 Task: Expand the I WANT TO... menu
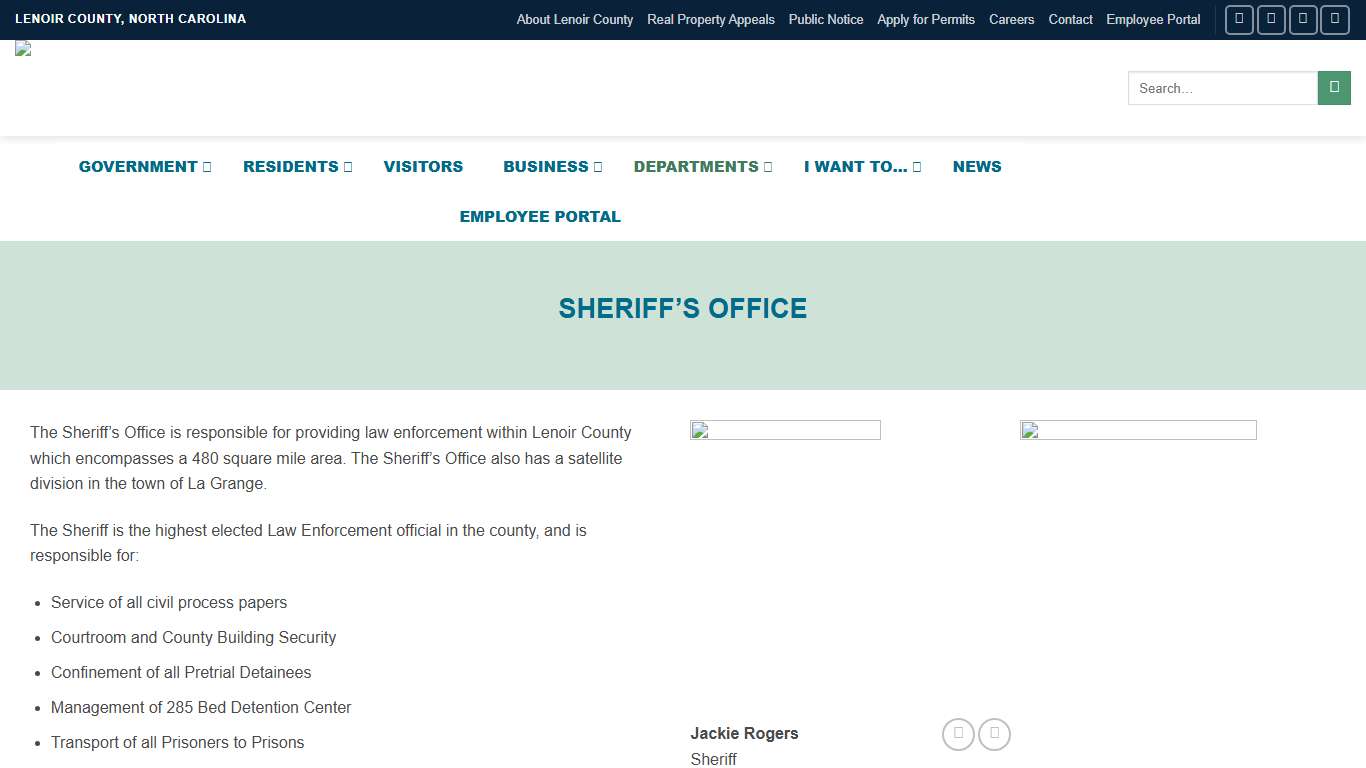[856, 166]
